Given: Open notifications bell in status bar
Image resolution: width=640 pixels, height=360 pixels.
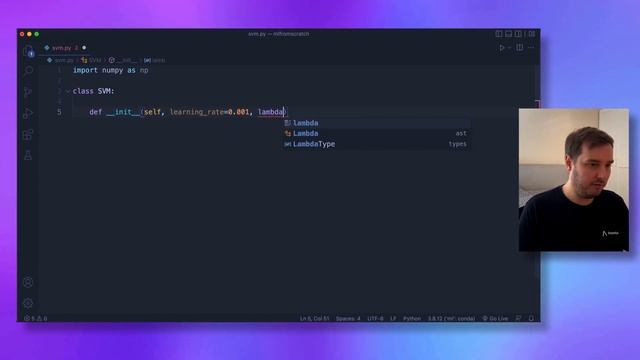Looking at the screenshot, I should [x=531, y=318].
